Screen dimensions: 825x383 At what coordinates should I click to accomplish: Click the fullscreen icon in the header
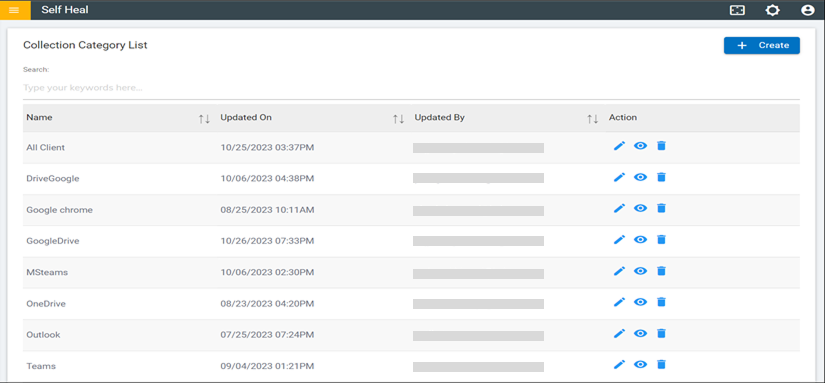(x=737, y=10)
